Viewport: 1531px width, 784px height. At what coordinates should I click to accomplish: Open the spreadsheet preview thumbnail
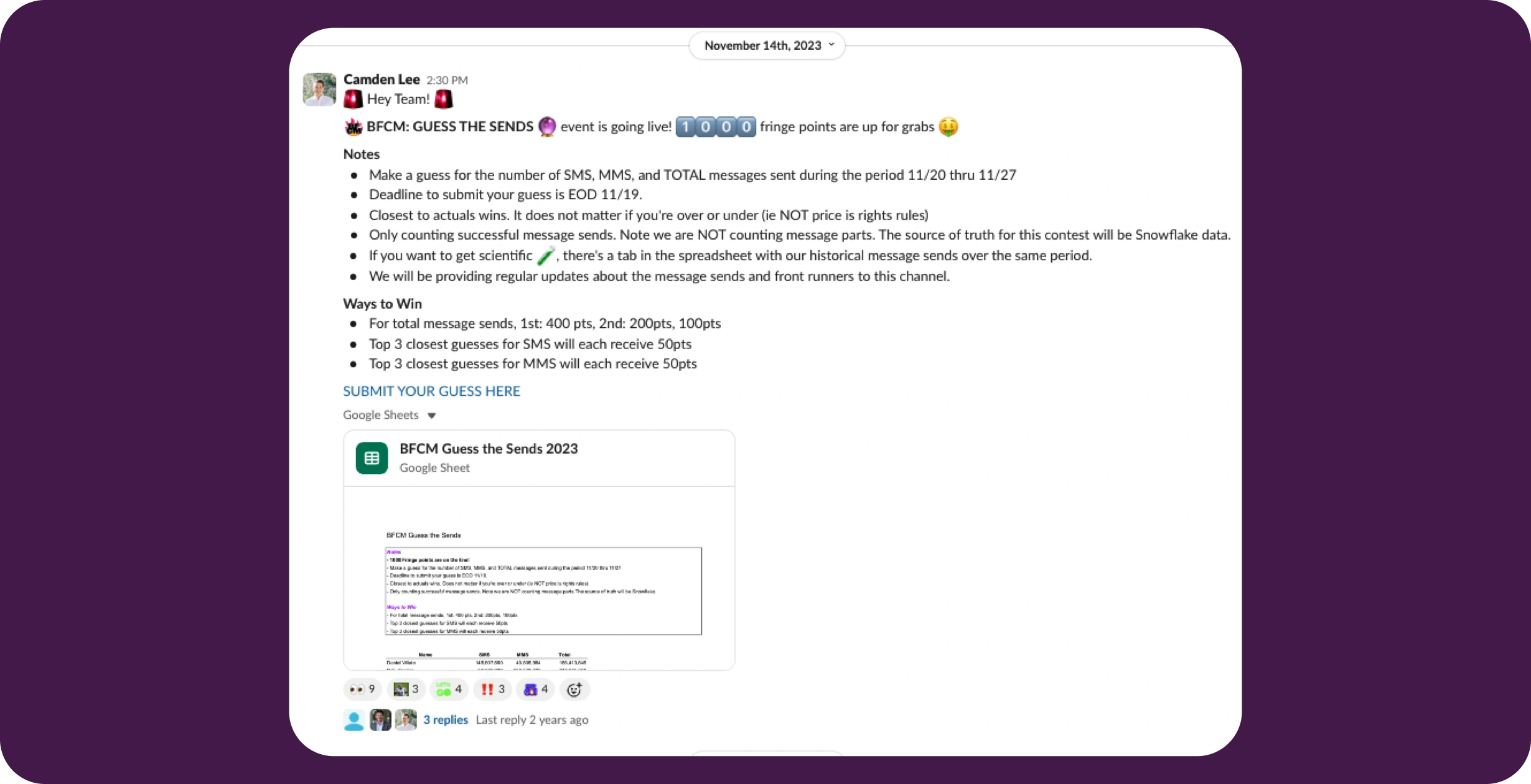(539, 578)
